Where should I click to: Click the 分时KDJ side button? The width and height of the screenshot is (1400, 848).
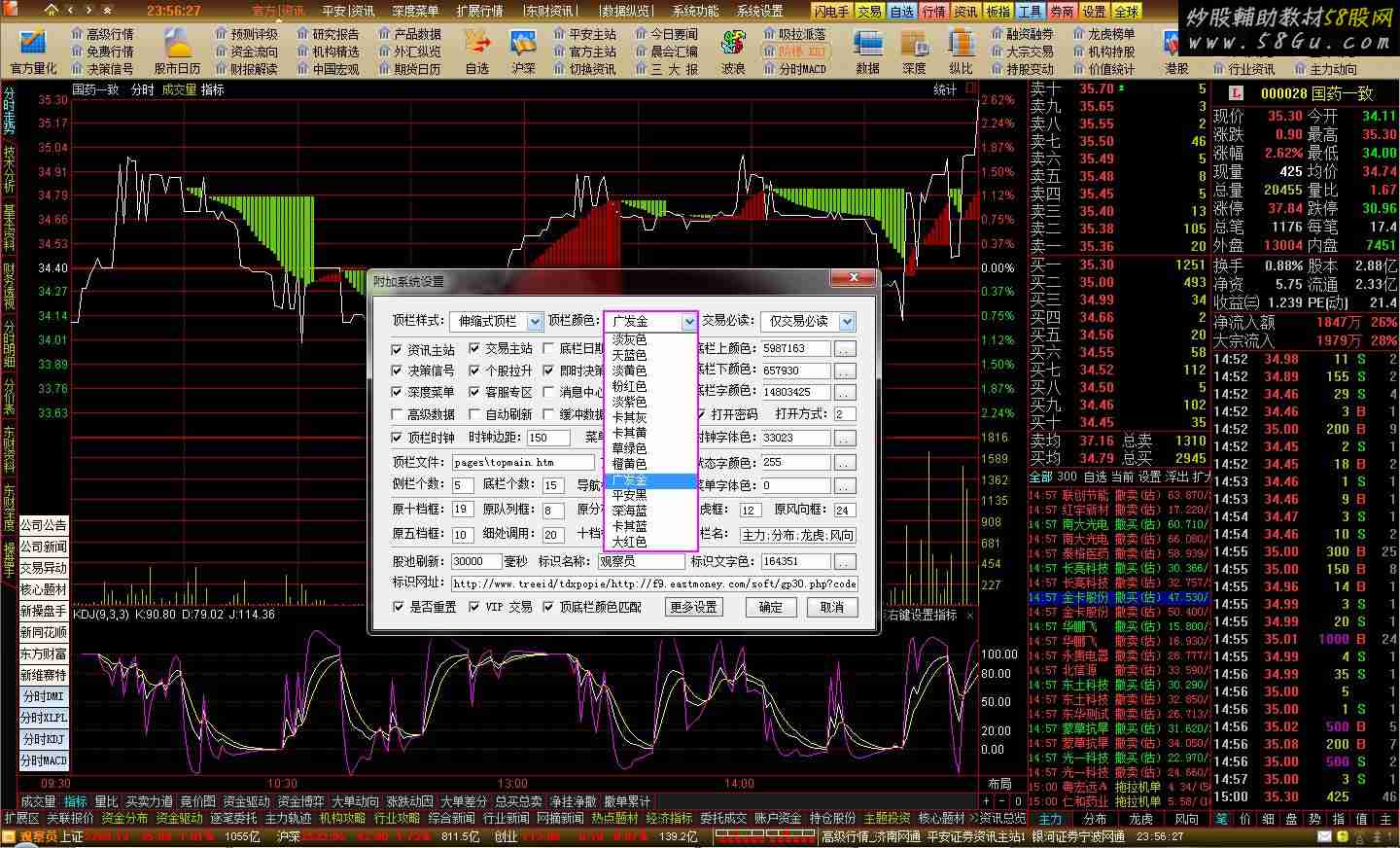pos(44,740)
